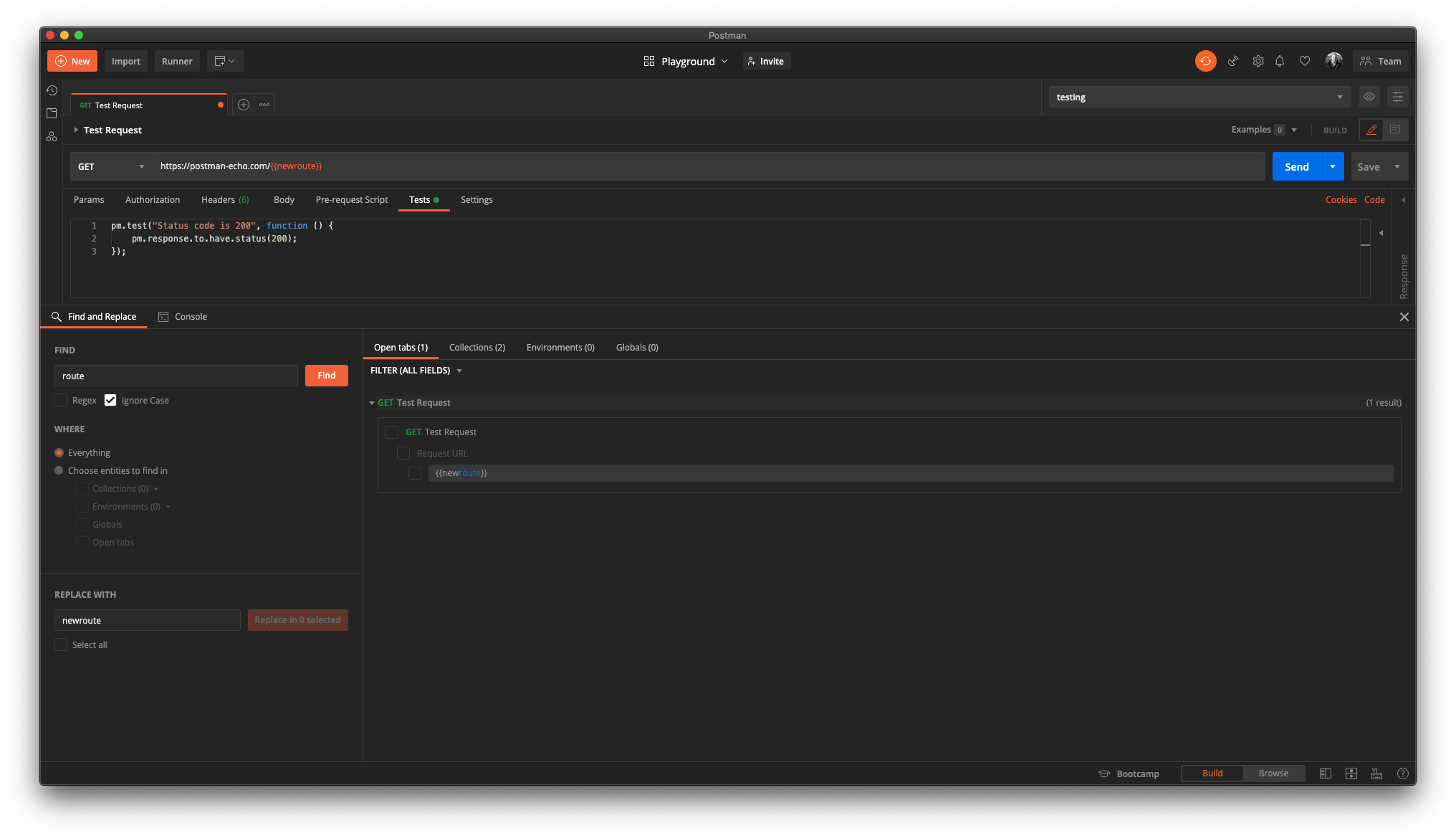Viewport: 1456px width, 838px height.
Task: Click the heart icon in the header
Action: (1305, 61)
